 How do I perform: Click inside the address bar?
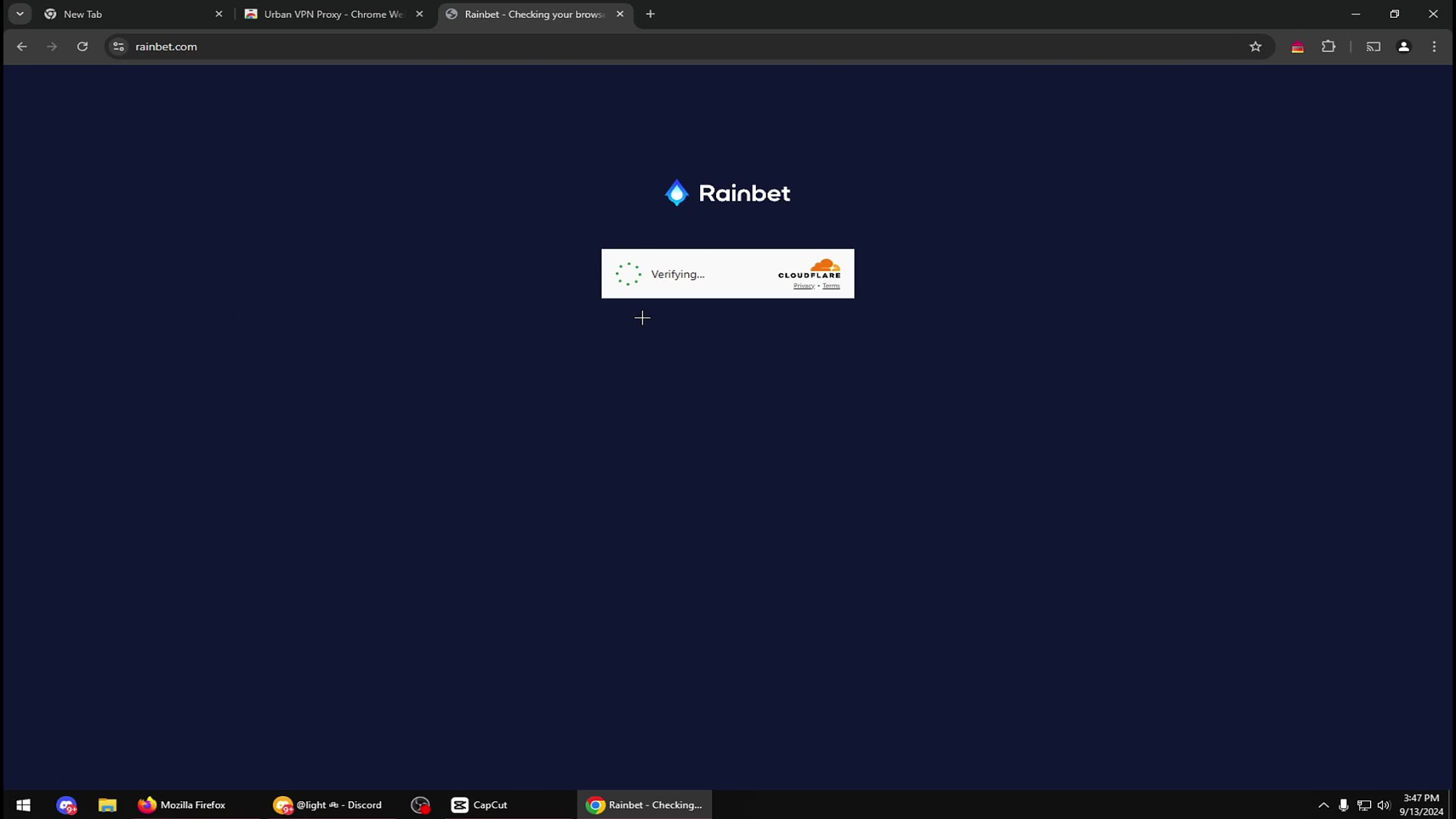(398, 47)
